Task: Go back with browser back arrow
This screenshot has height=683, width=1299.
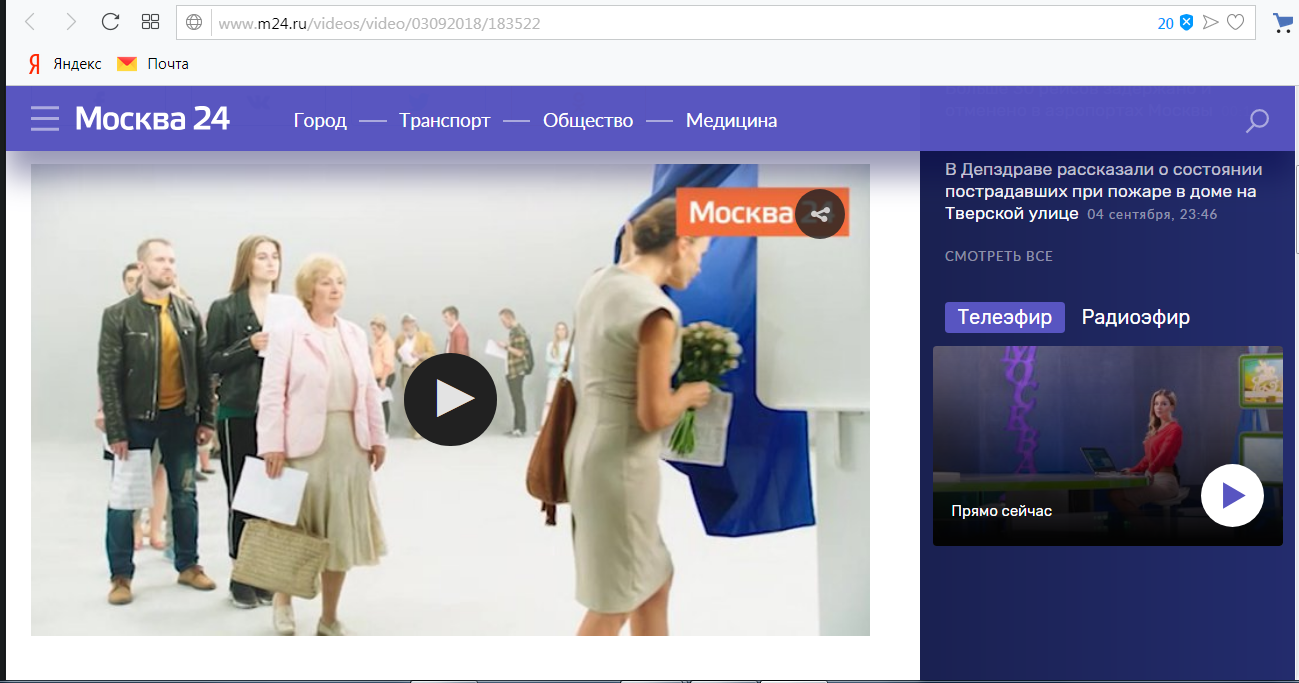Action: pyautogui.click(x=31, y=22)
